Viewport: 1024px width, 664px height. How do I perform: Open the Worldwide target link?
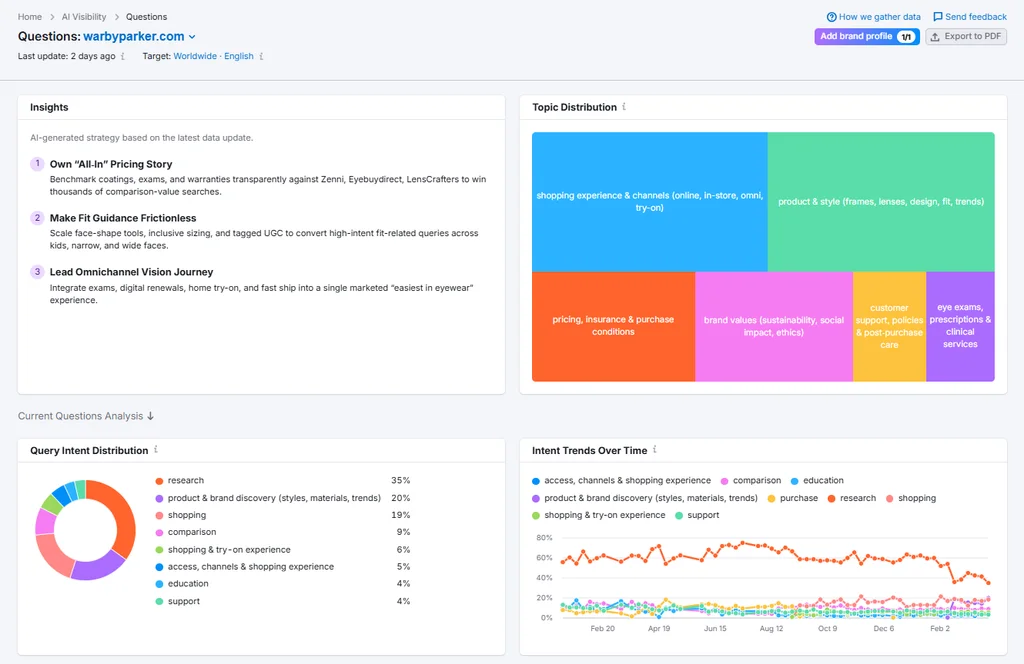(x=195, y=56)
